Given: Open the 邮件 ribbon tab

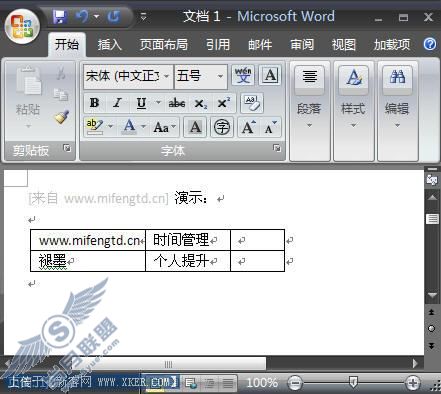Looking at the screenshot, I should [260, 45].
